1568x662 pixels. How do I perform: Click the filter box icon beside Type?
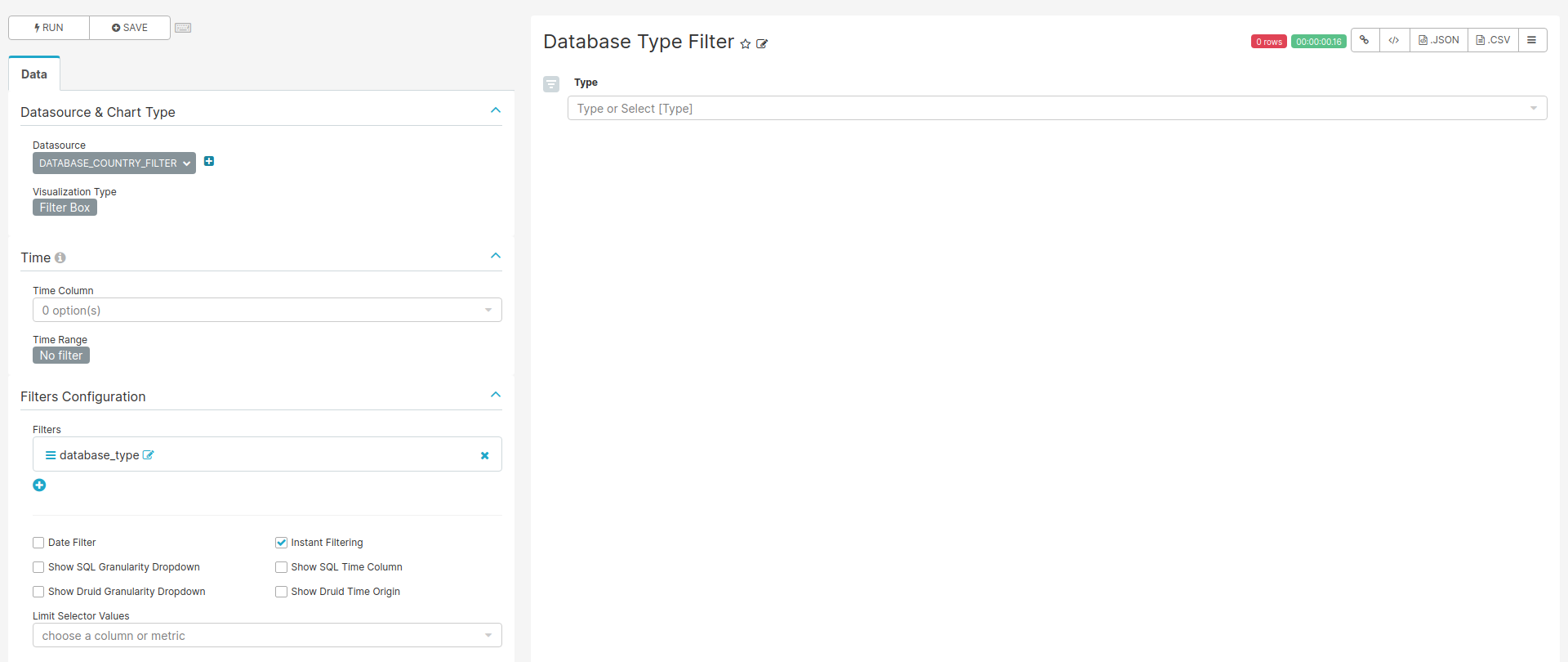point(551,83)
